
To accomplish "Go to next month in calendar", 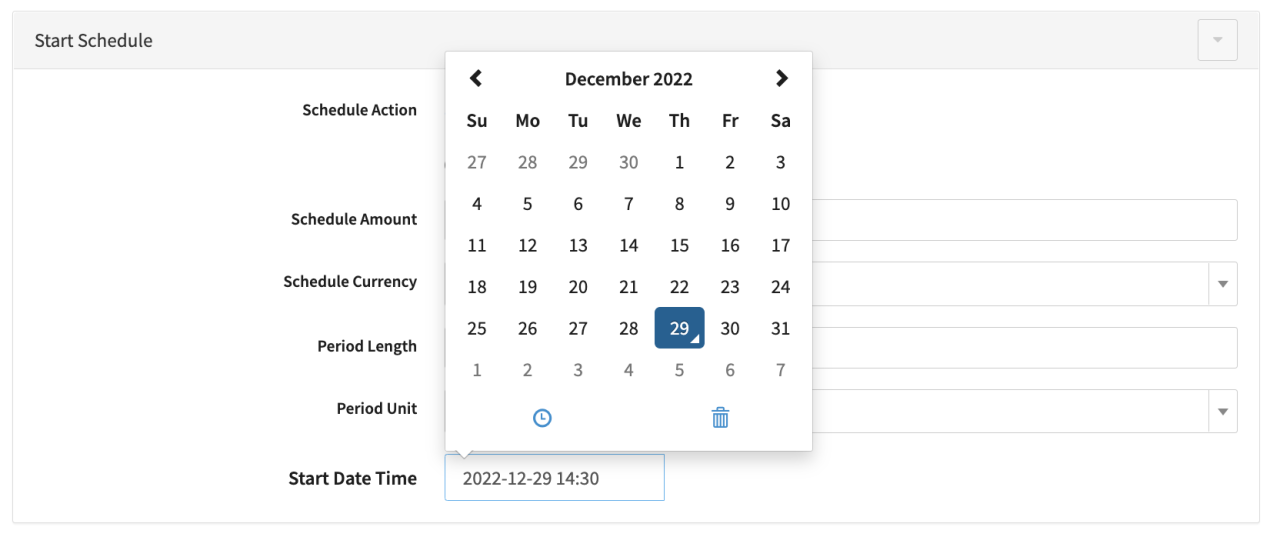I will coord(781,78).
